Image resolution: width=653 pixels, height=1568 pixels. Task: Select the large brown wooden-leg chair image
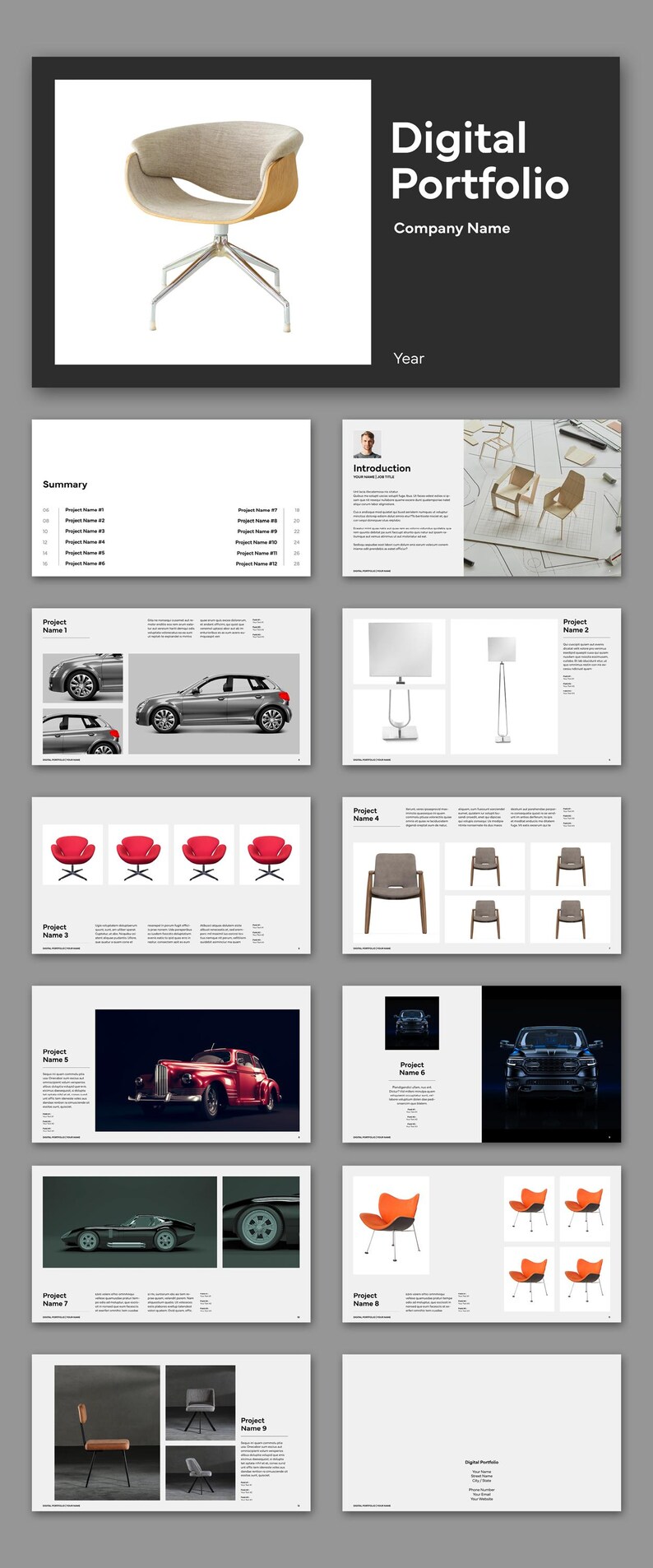click(x=396, y=892)
